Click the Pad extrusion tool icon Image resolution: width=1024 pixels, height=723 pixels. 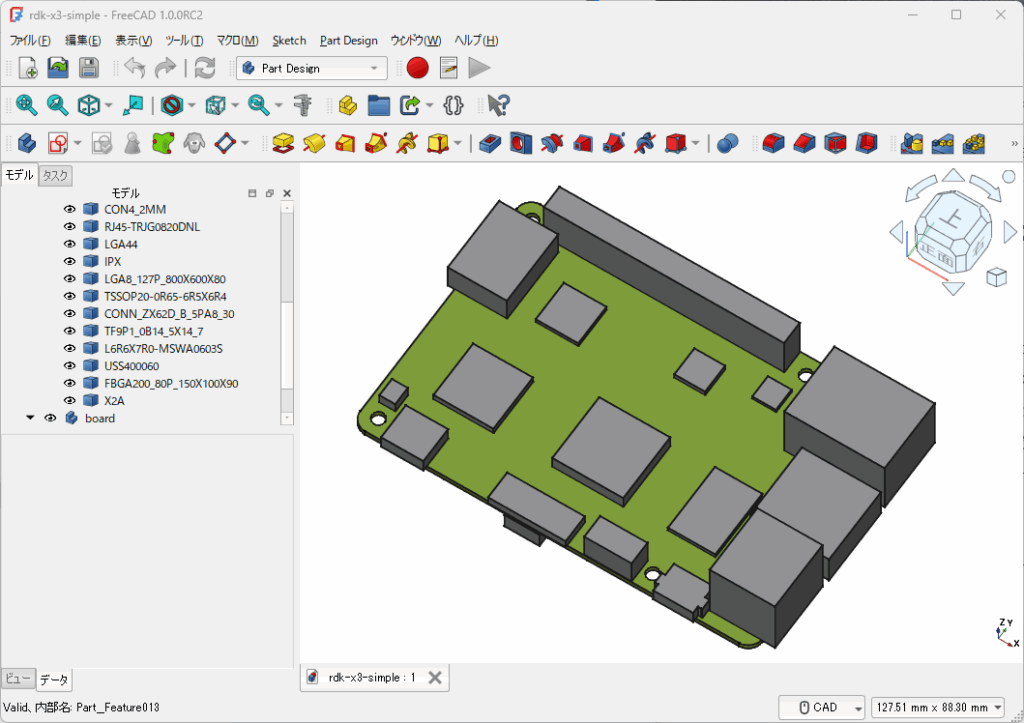(x=283, y=143)
